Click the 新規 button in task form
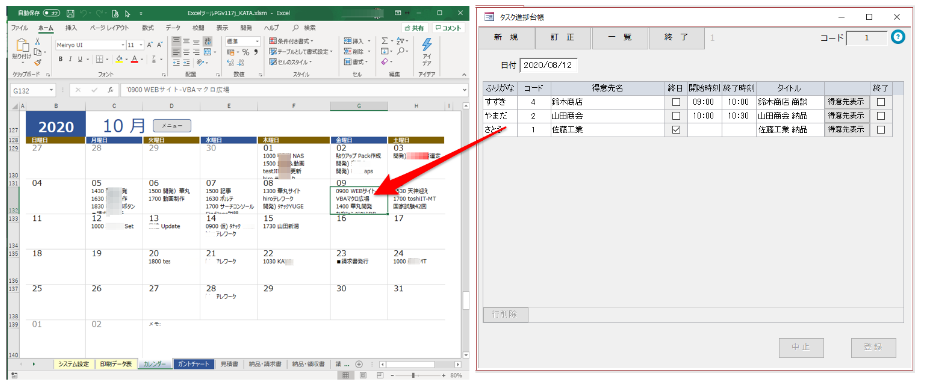The width and height of the screenshot is (926, 387). pyautogui.click(x=506, y=38)
